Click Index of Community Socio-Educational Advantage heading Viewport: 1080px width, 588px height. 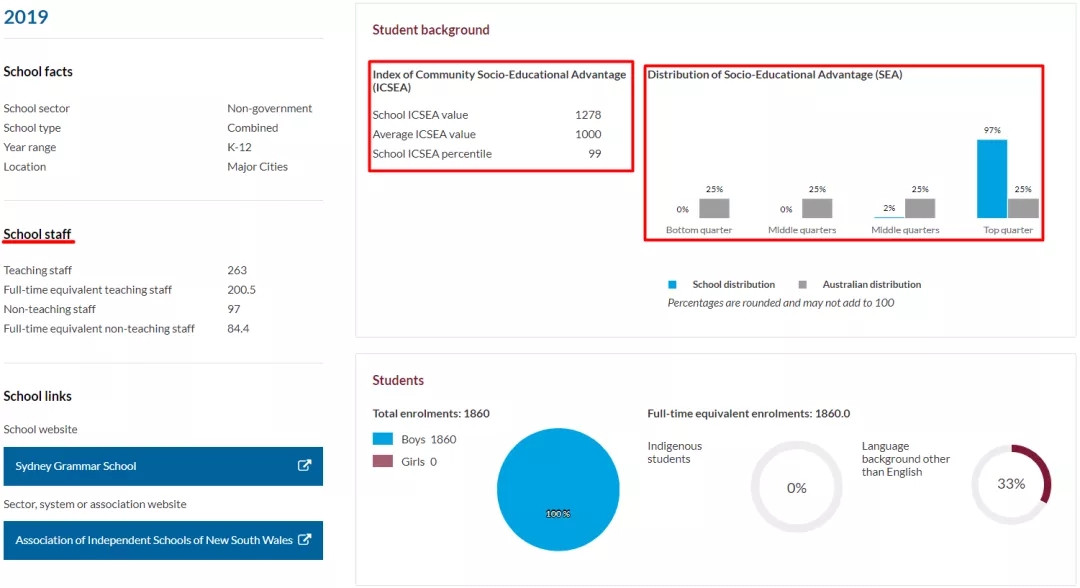pos(499,81)
